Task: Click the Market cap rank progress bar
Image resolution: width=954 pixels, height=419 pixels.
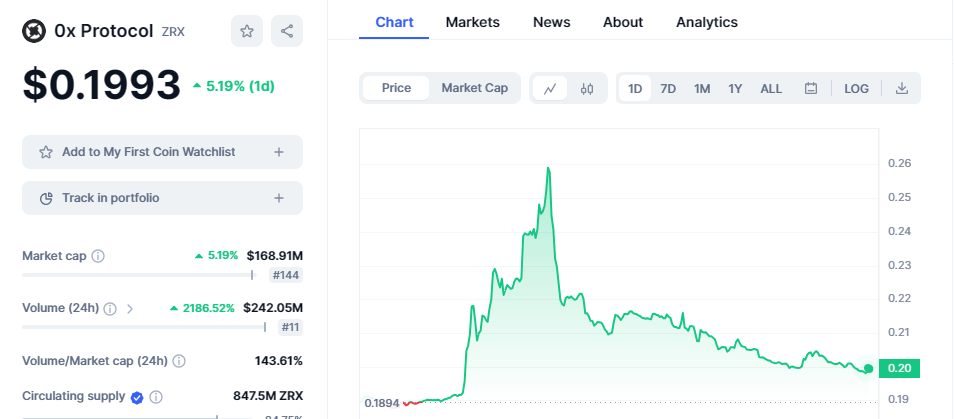Action: pos(138,275)
